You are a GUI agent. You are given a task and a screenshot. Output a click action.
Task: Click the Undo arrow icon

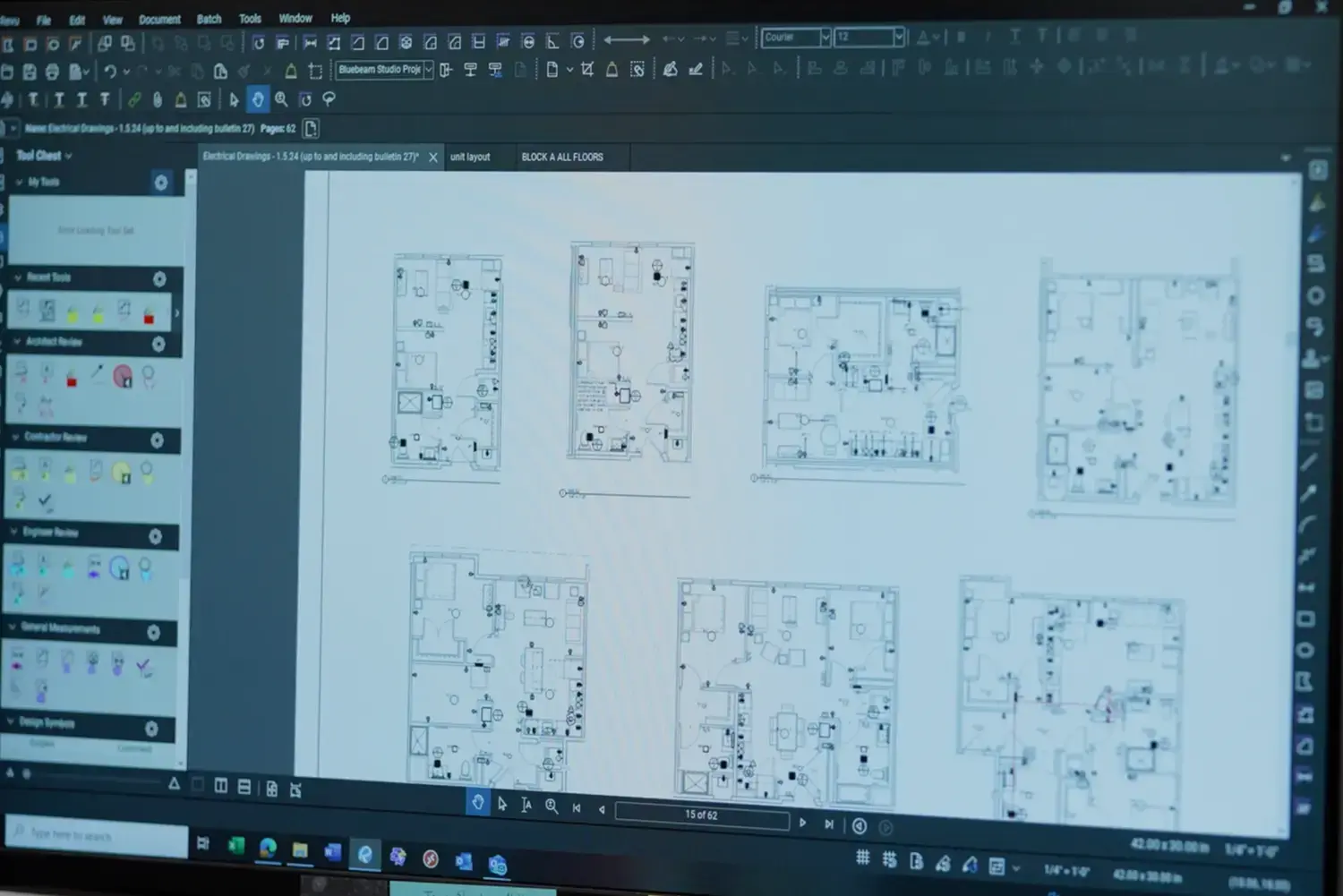pos(110,71)
